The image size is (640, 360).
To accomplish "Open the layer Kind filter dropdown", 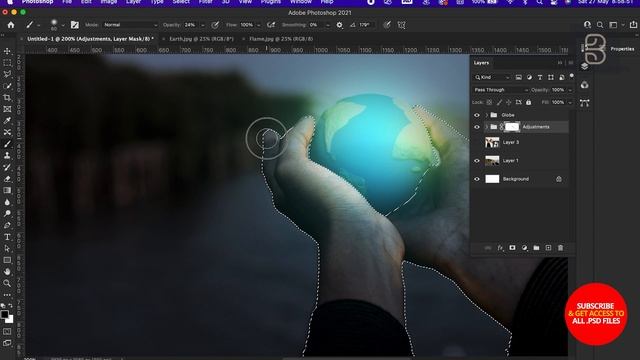I will [493, 78].
